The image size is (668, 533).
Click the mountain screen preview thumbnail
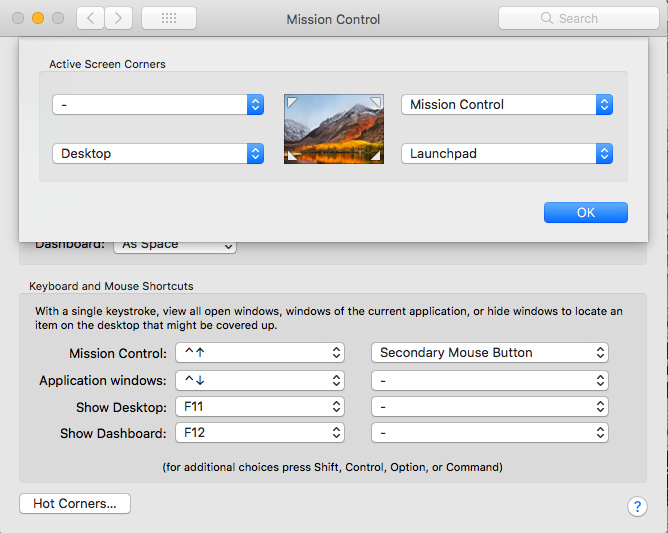coord(334,129)
